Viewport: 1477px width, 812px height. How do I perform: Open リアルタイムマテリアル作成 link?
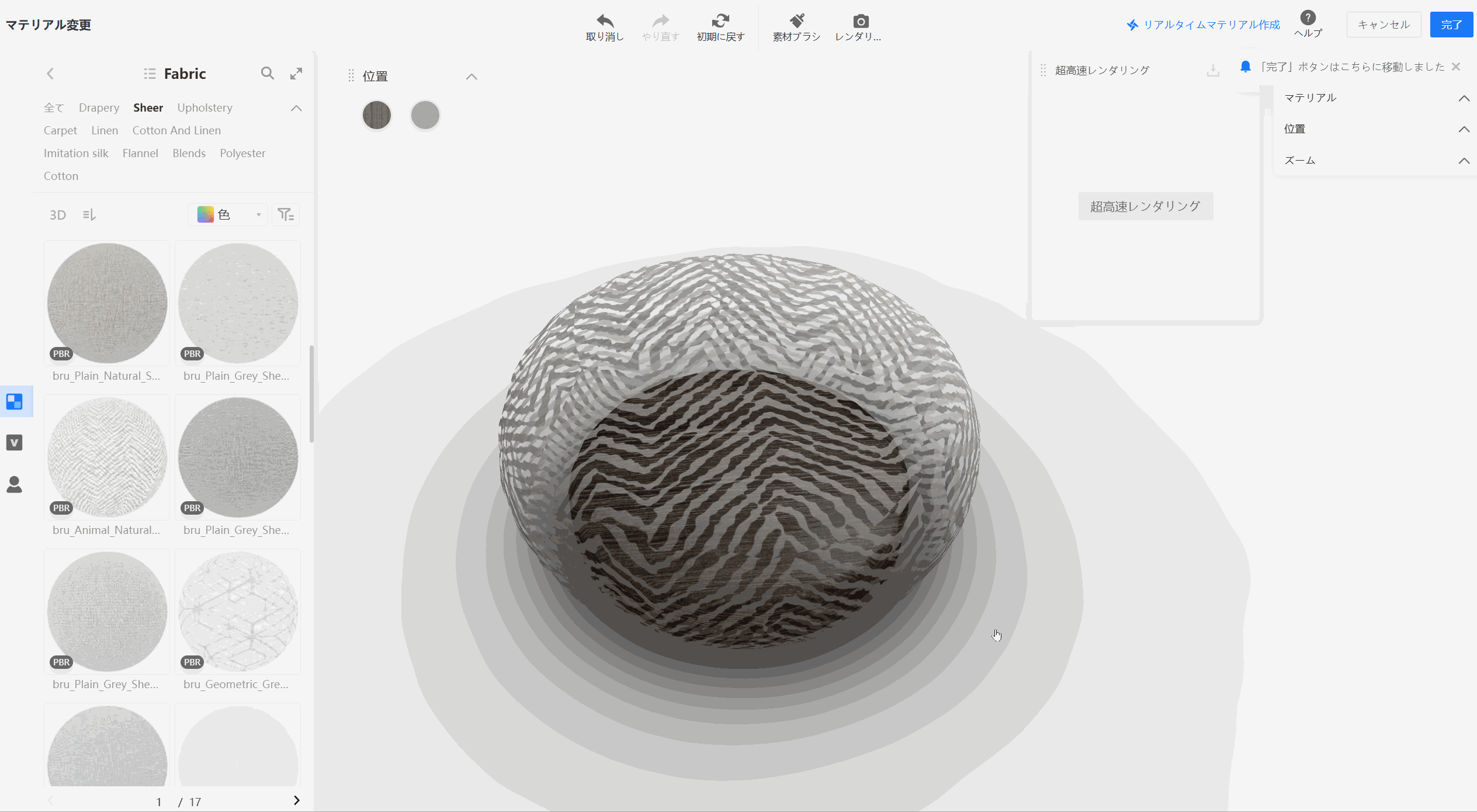click(1203, 25)
